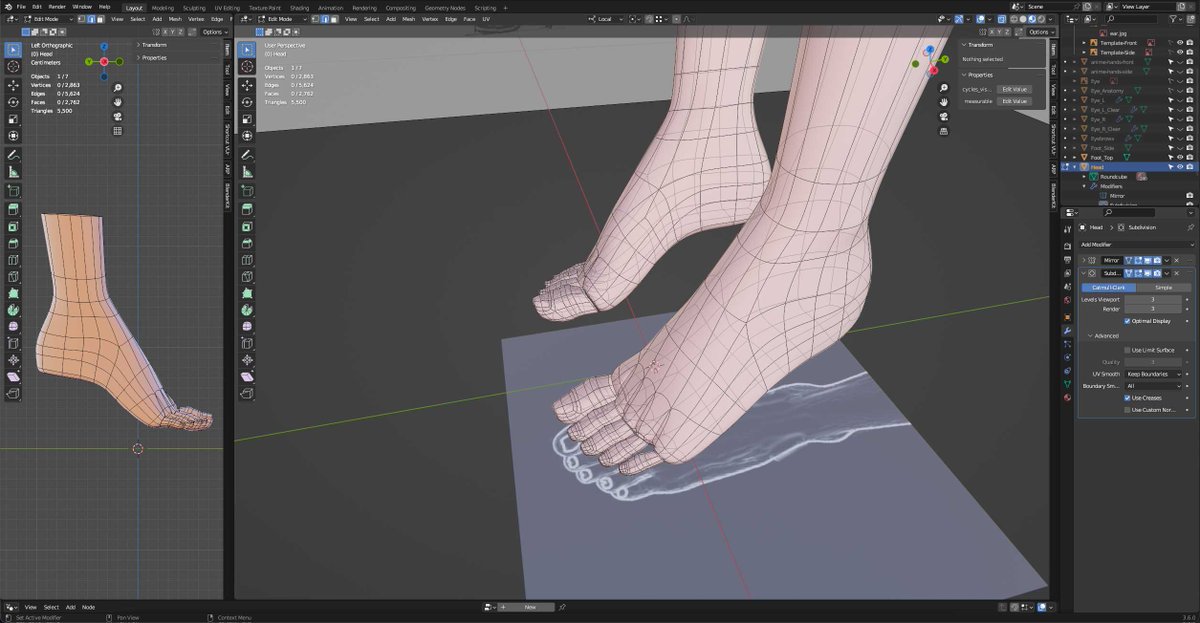This screenshot has height=623, width=1200.
Task: Open the Render menu
Action: (57, 7)
